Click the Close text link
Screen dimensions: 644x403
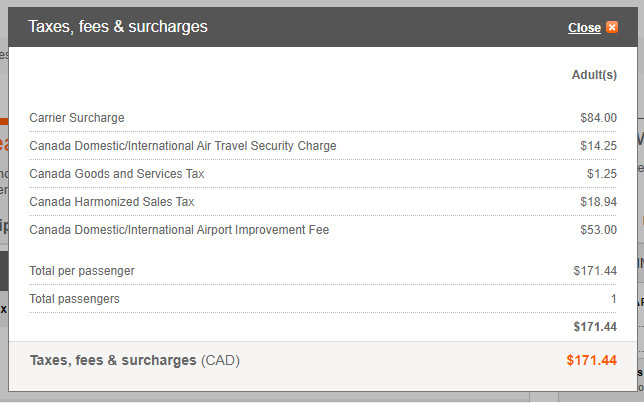(x=584, y=28)
